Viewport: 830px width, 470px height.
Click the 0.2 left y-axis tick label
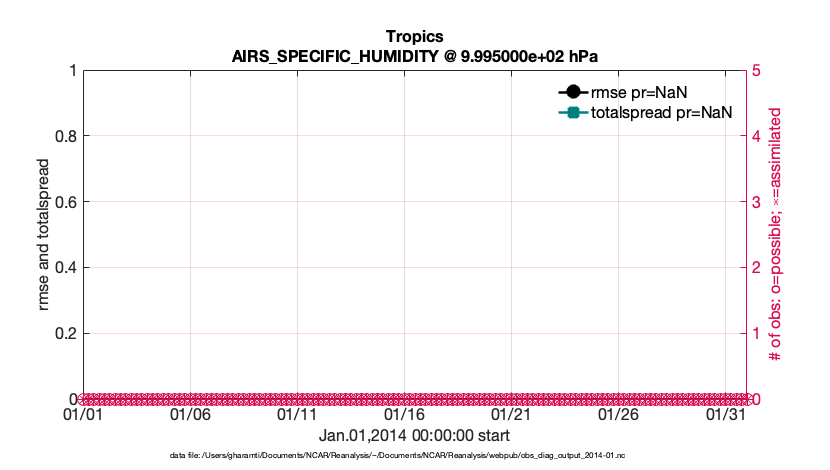[64, 333]
